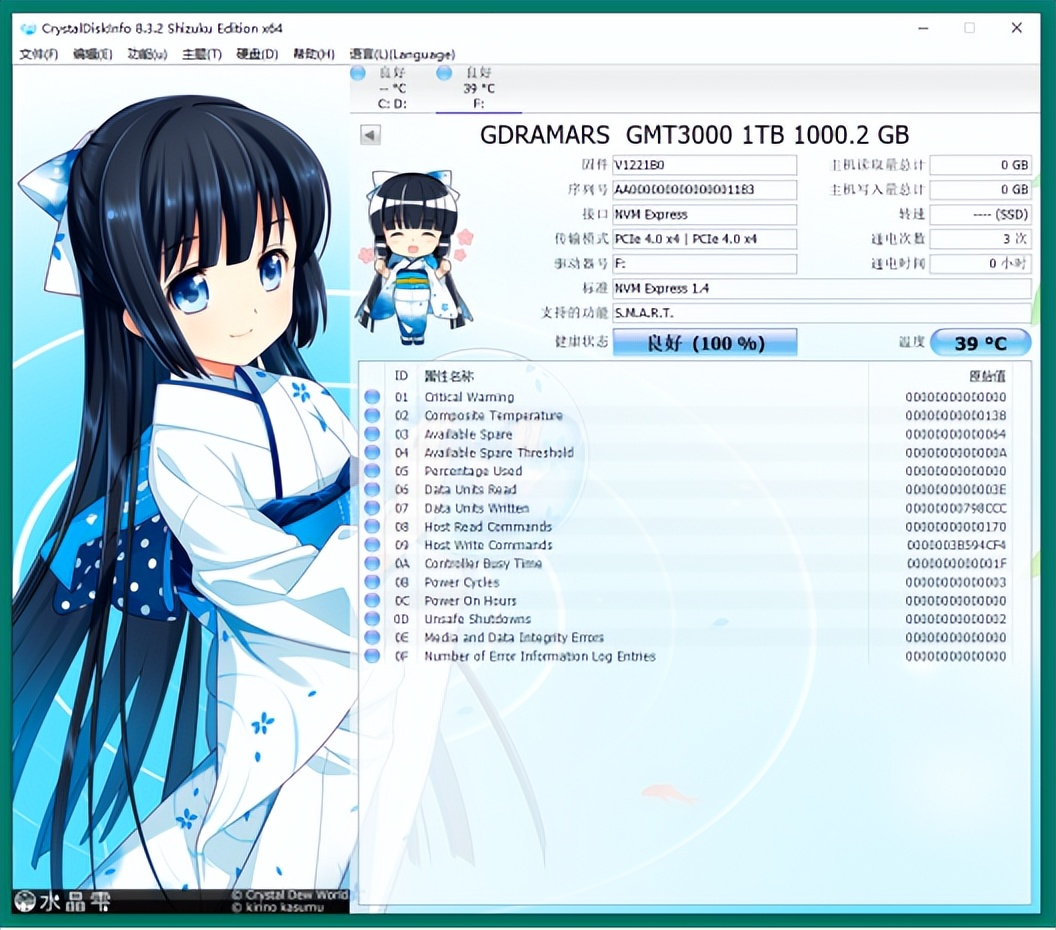The image size is (1056, 930).
Task: Click the blue indicator next to Composite Temperature
Action: [x=371, y=415]
